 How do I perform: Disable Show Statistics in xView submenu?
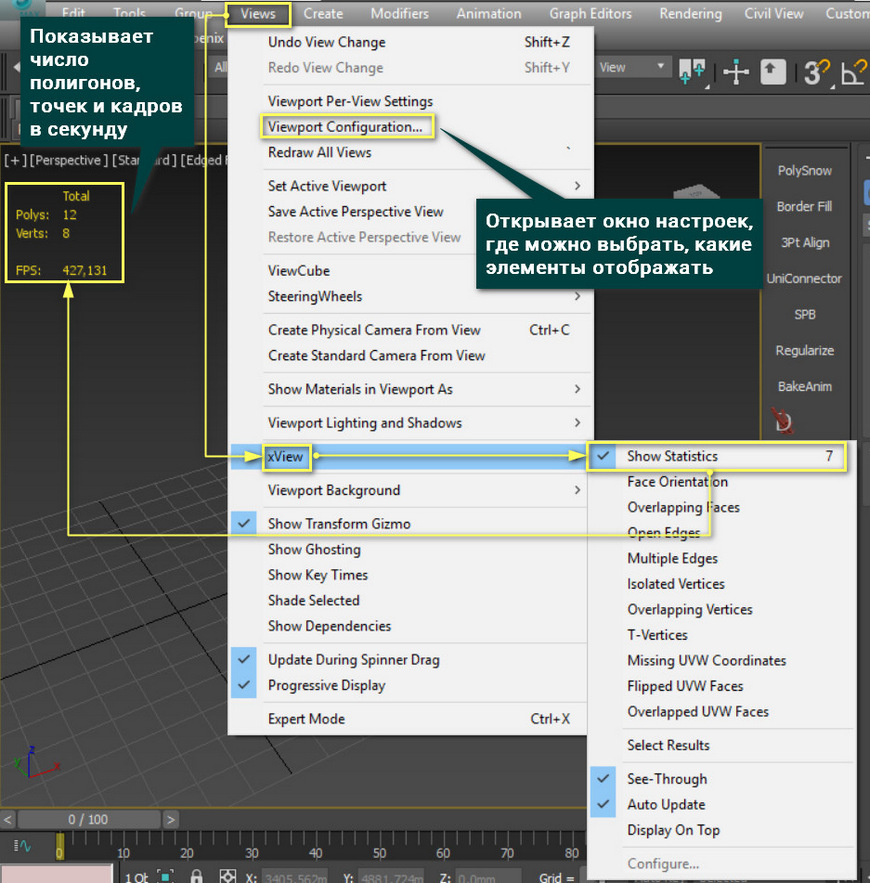(672, 456)
